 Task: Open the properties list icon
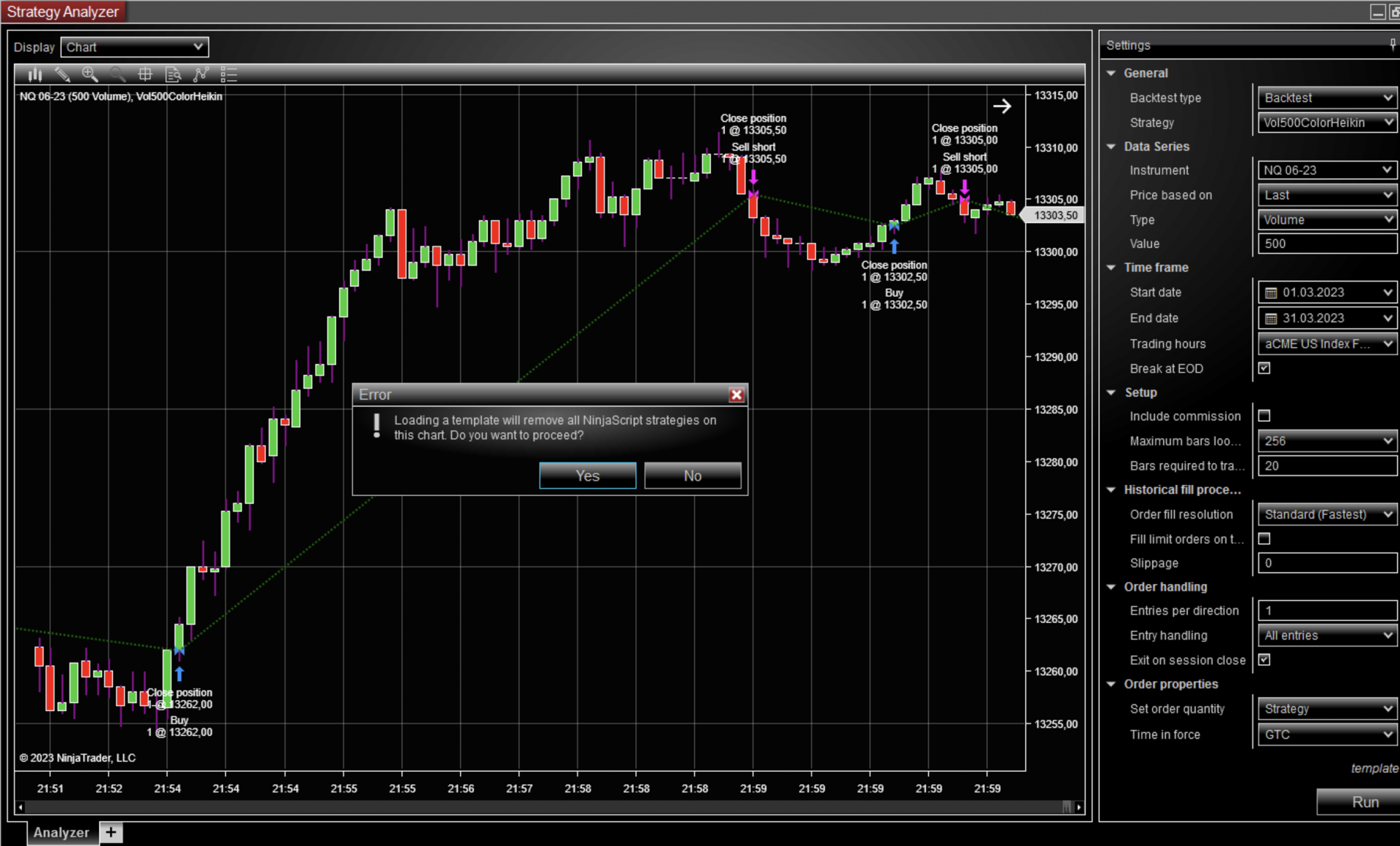pos(228,74)
